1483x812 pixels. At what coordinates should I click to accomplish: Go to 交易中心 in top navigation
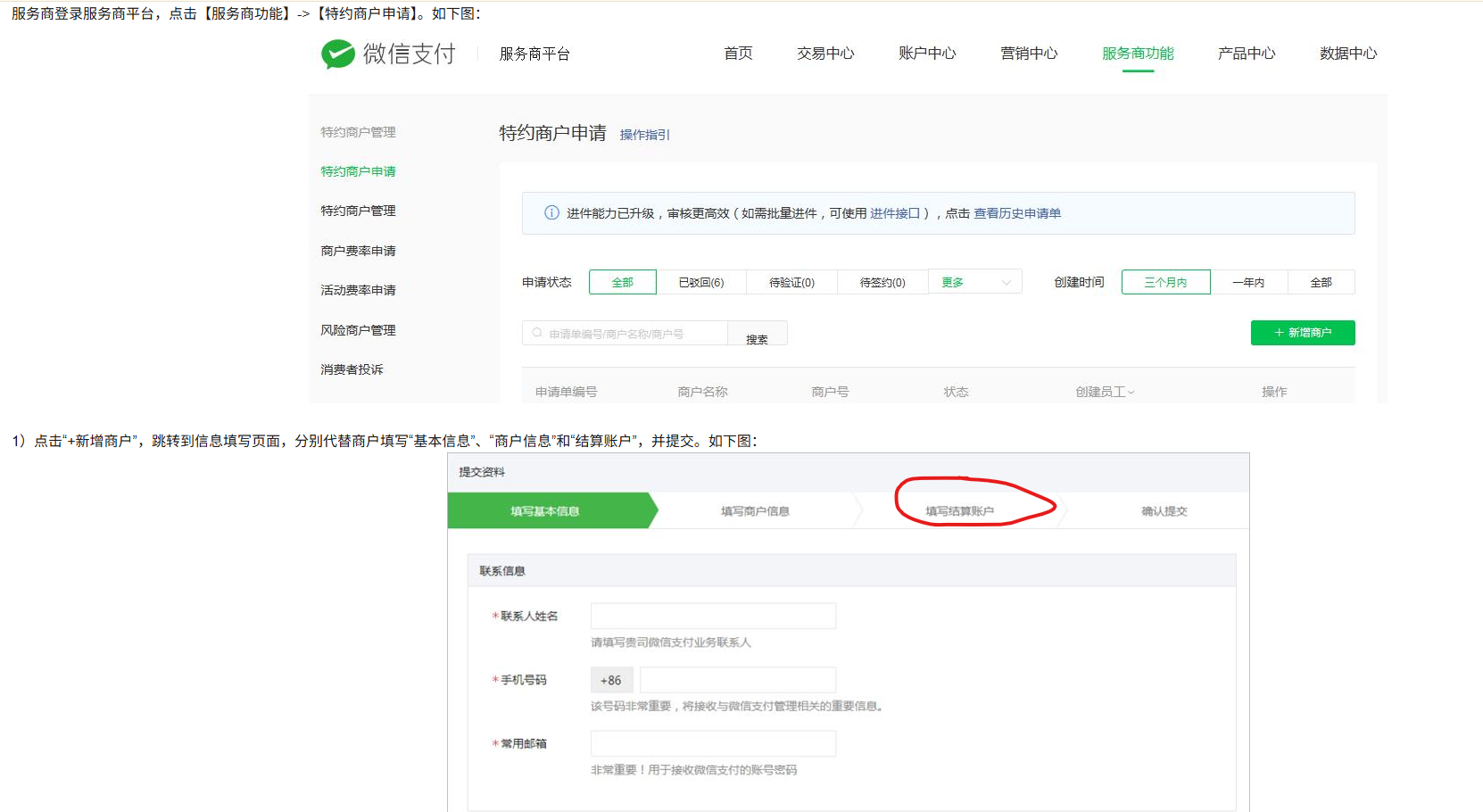(825, 54)
